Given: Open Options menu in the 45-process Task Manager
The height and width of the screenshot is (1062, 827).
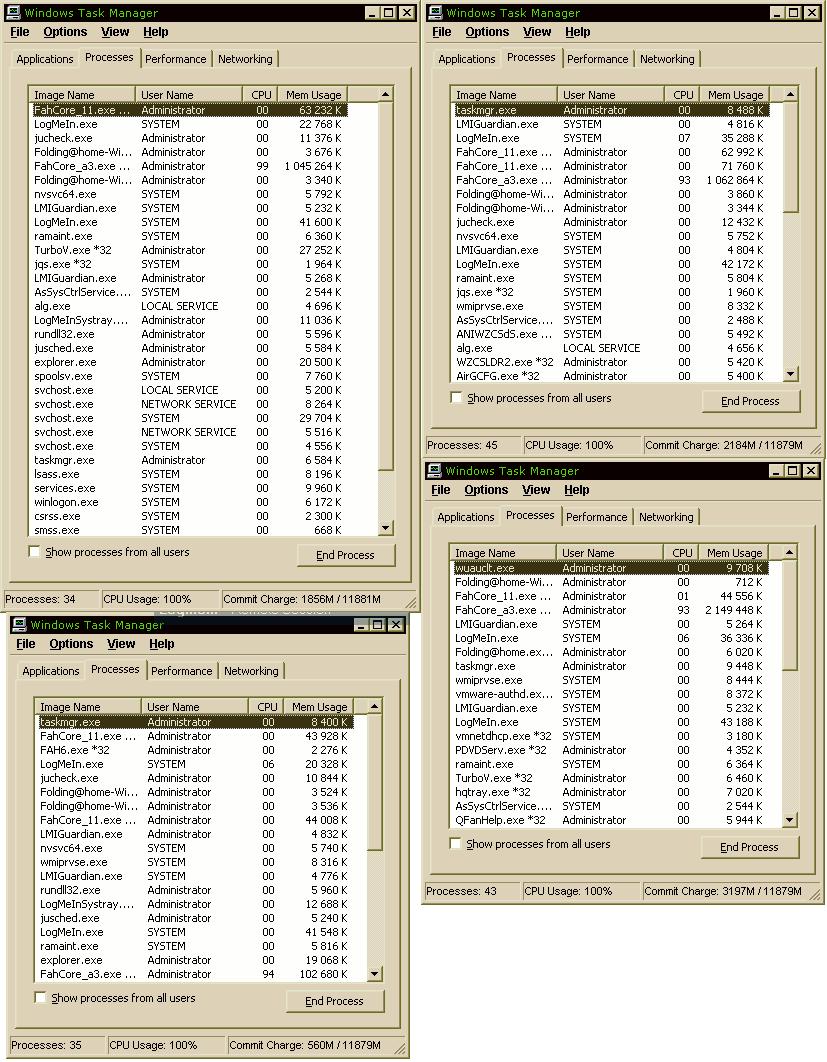Looking at the screenshot, I should pyautogui.click(x=487, y=32).
